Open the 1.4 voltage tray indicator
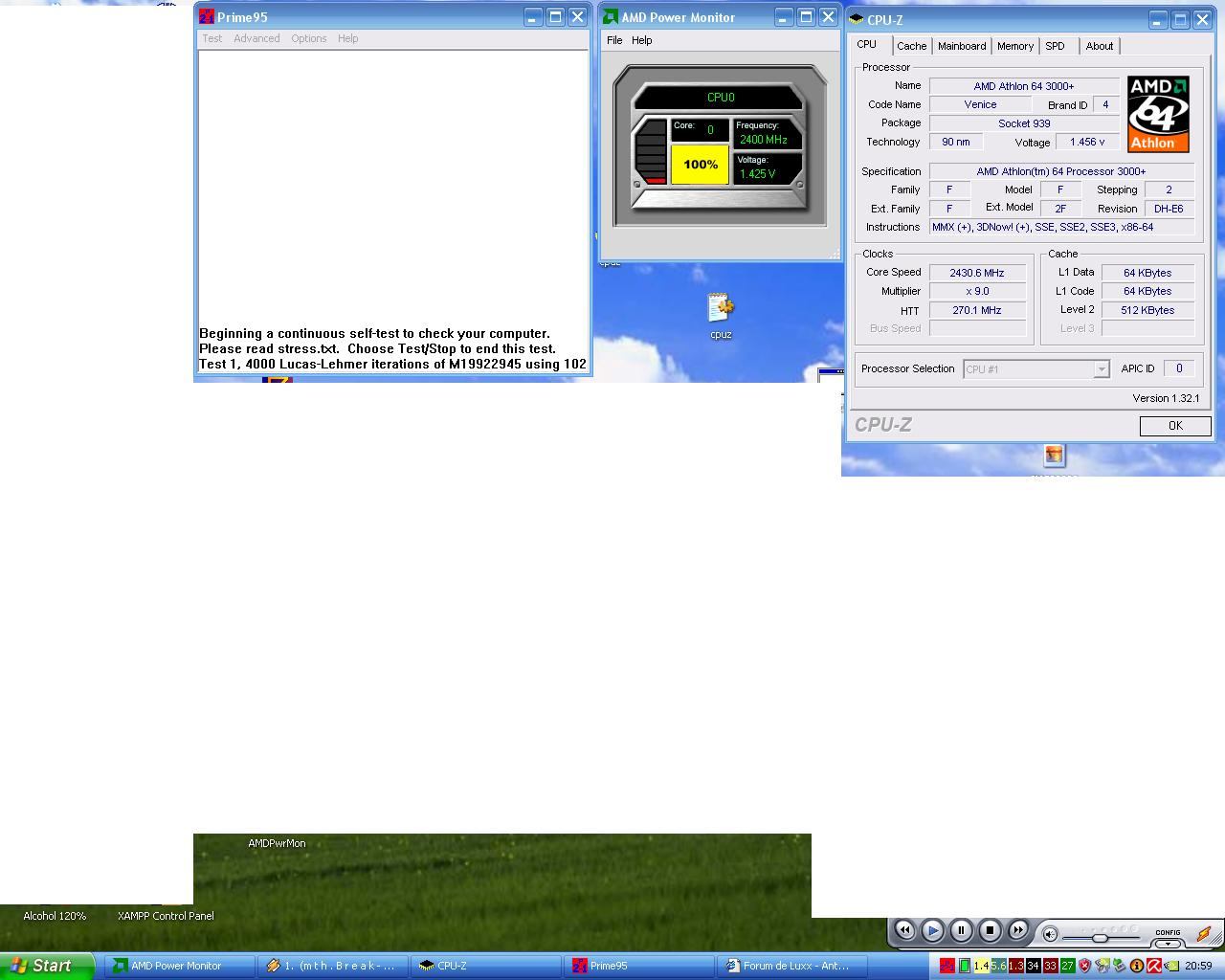 [x=982, y=966]
